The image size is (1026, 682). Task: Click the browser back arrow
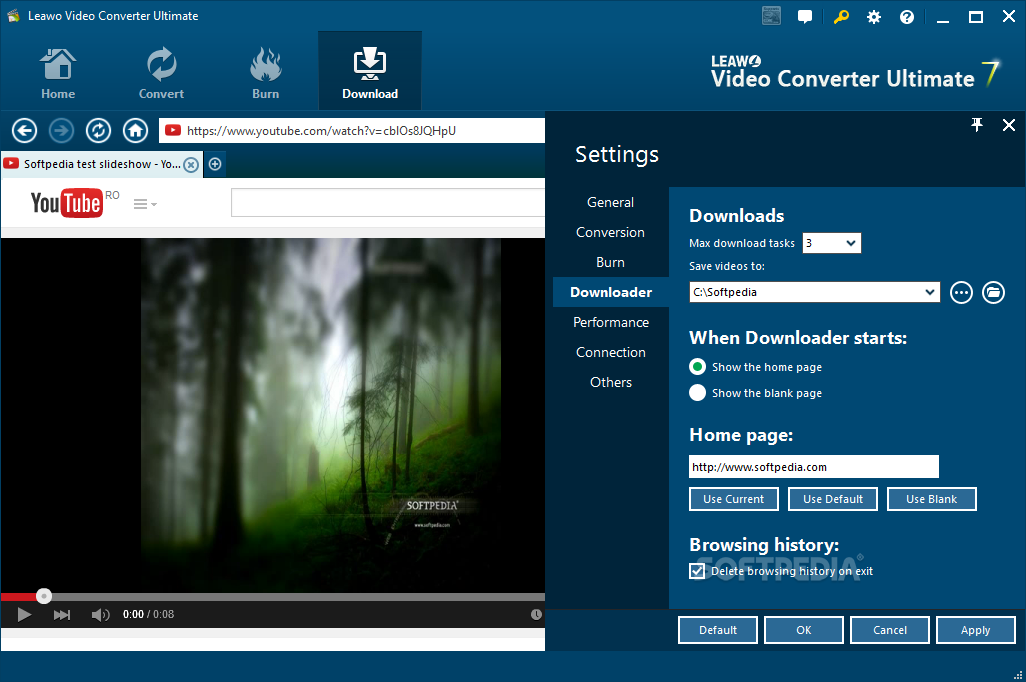pyautogui.click(x=24, y=130)
